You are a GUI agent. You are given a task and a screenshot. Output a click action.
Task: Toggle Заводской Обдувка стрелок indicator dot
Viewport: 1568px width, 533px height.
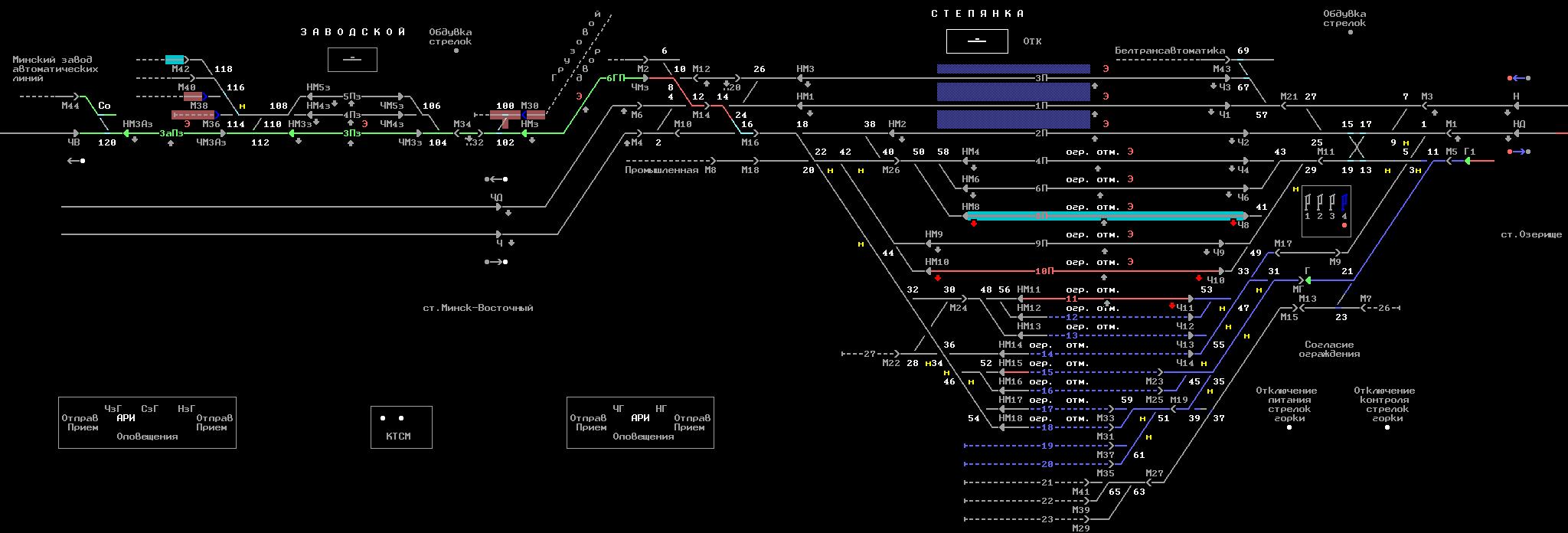(x=456, y=51)
